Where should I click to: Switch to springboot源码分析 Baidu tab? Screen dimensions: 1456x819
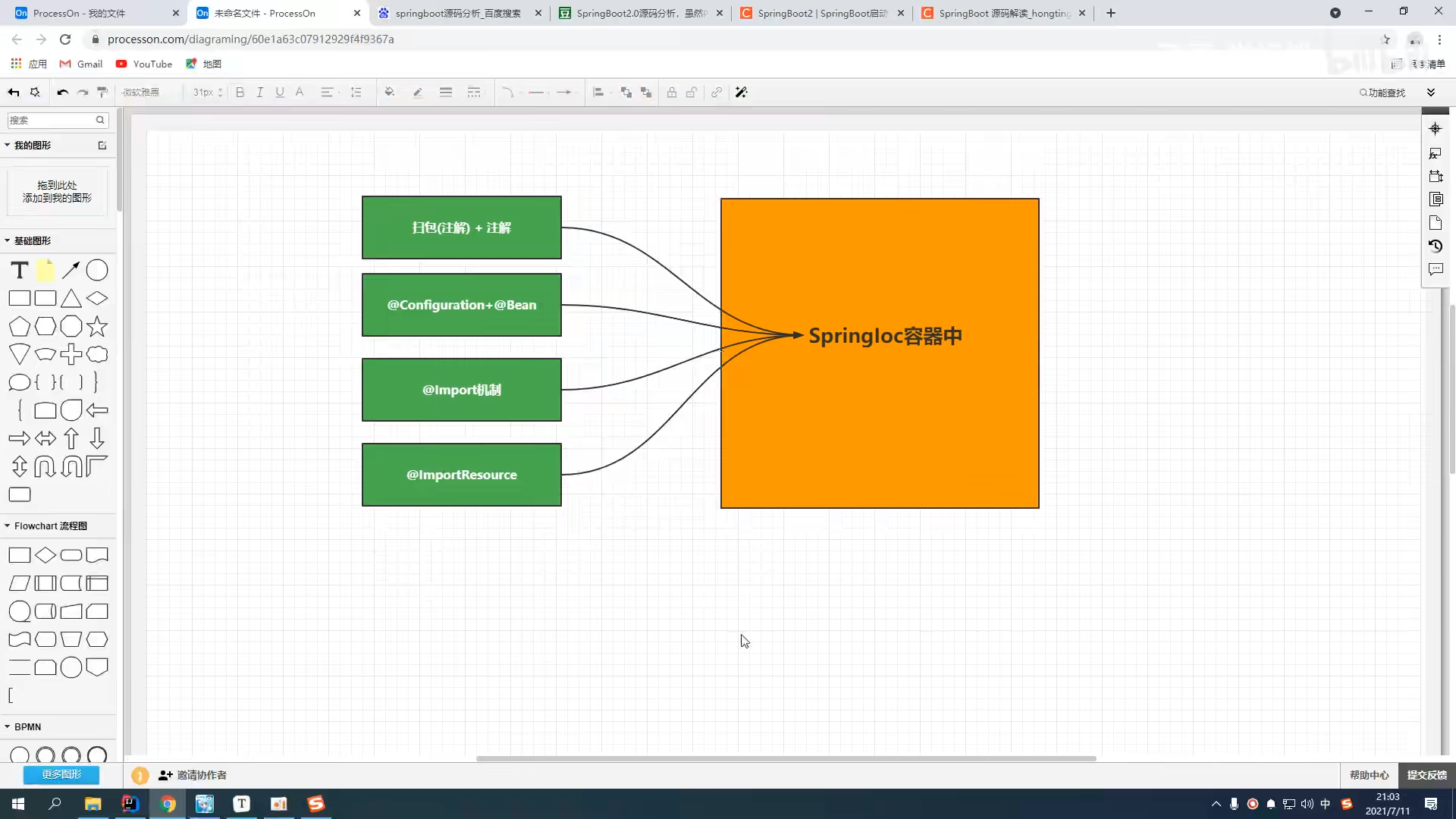459,13
